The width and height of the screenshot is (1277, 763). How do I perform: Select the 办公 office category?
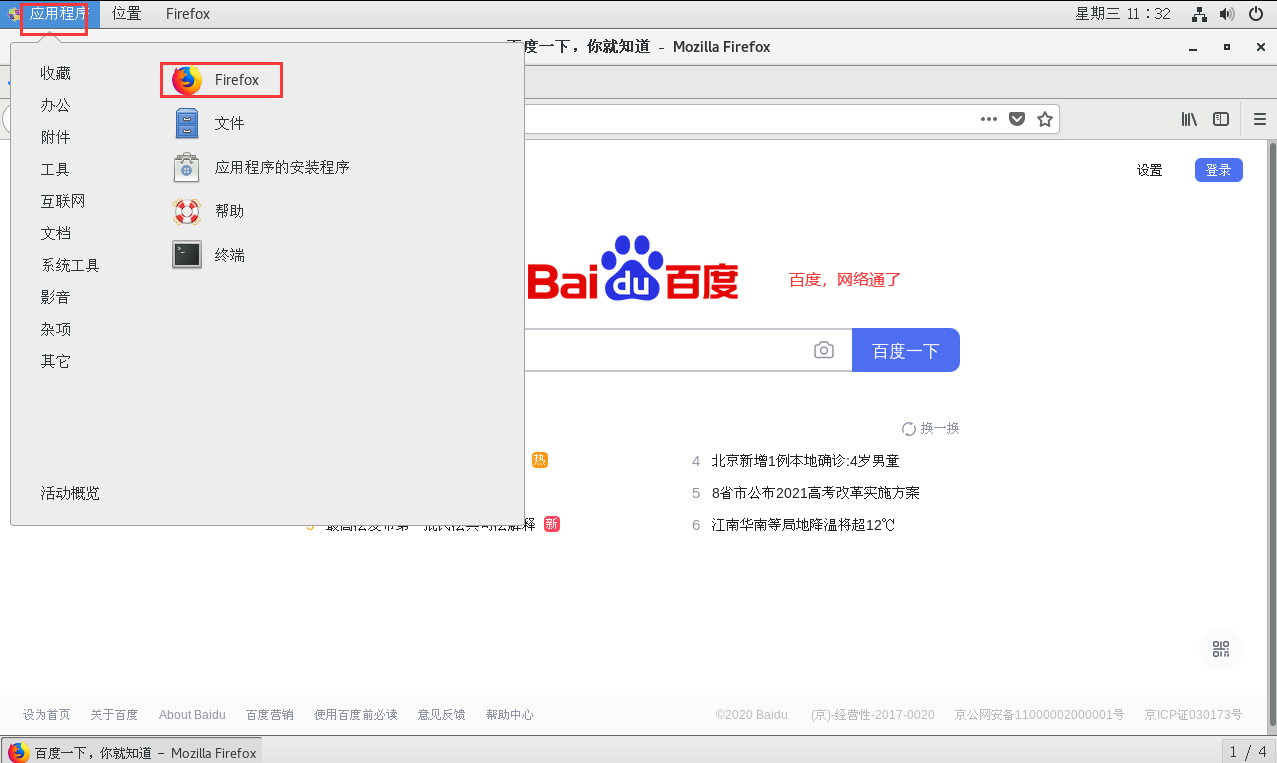coord(56,105)
